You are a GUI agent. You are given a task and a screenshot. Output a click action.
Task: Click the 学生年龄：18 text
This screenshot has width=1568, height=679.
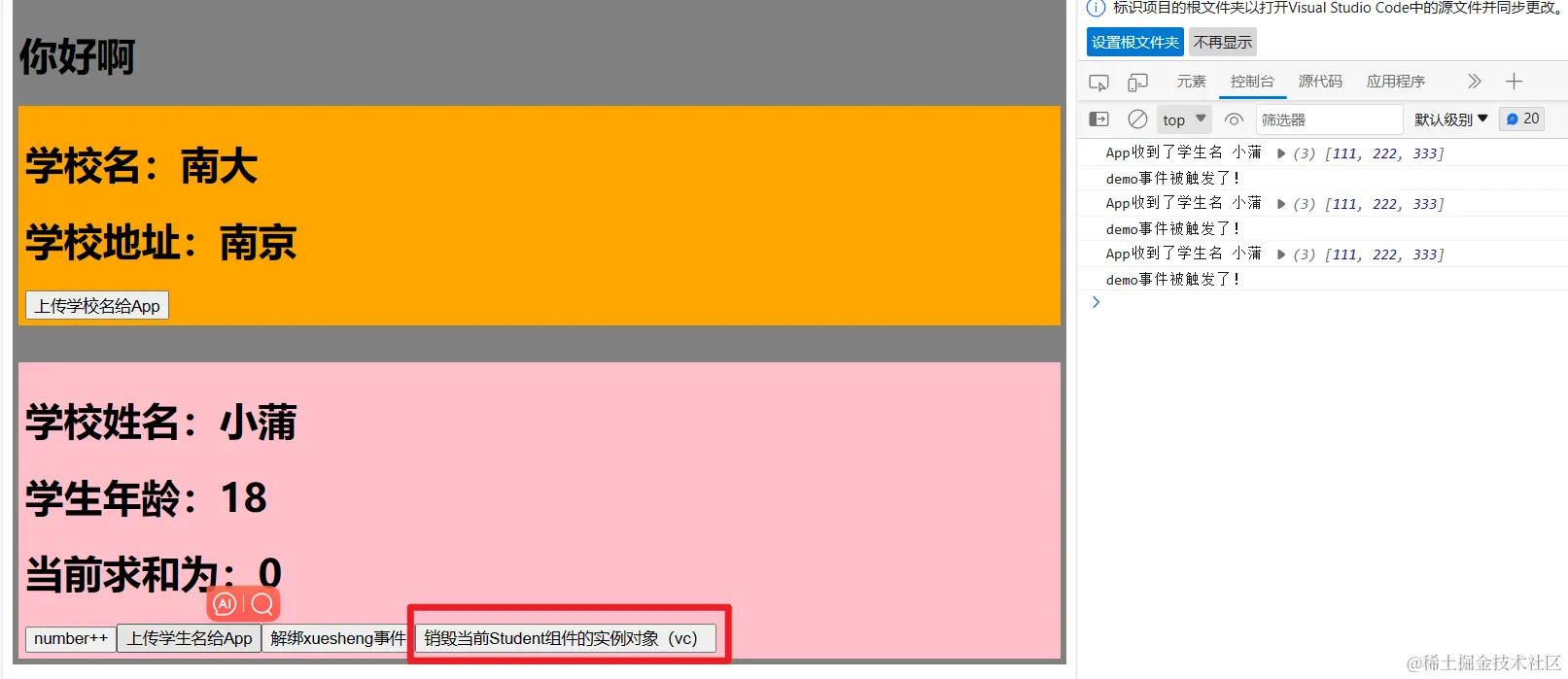click(x=146, y=499)
